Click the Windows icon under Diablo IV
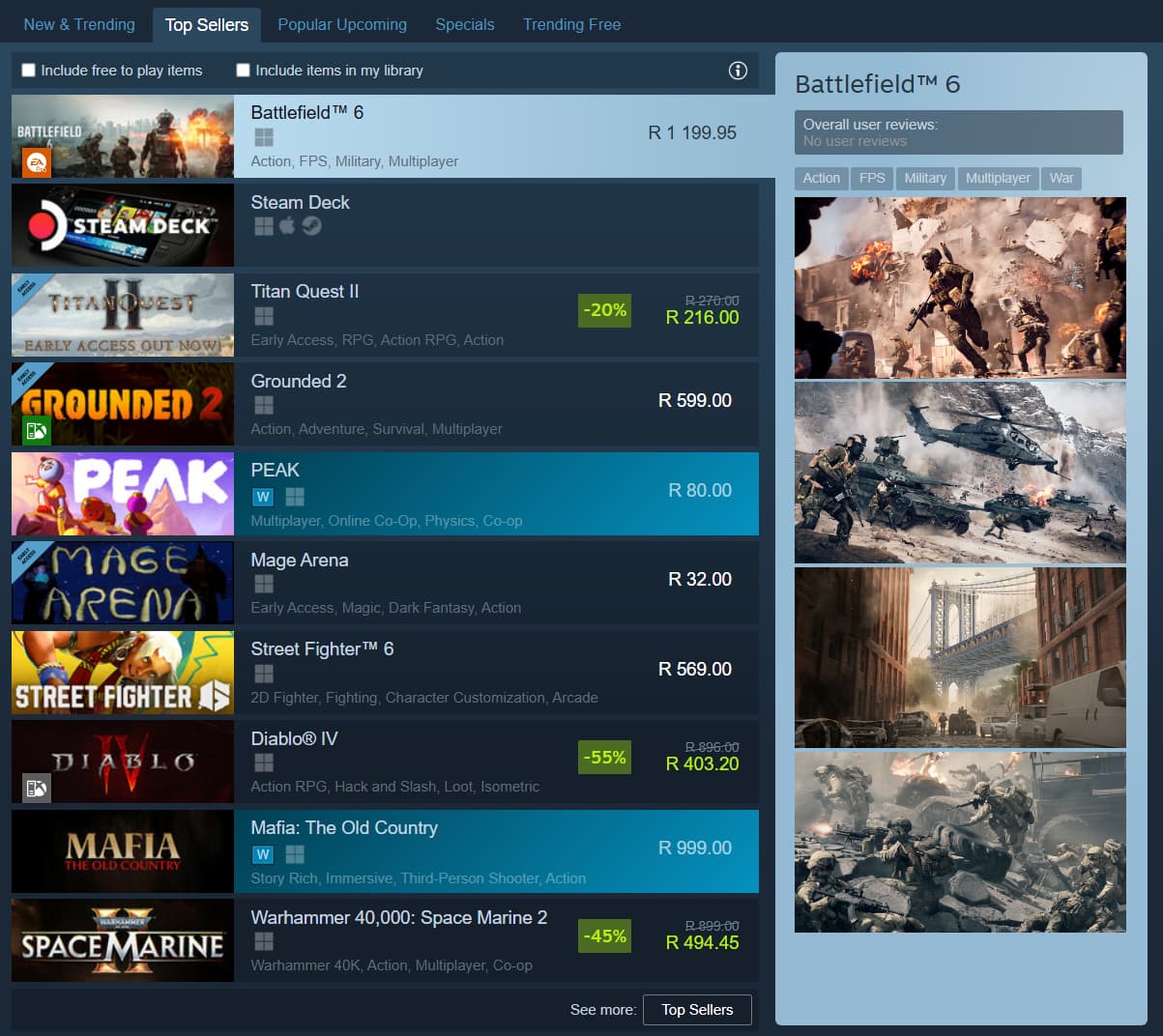The image size is (1163, 1036). pyautogui.click(x=264, y=763)
